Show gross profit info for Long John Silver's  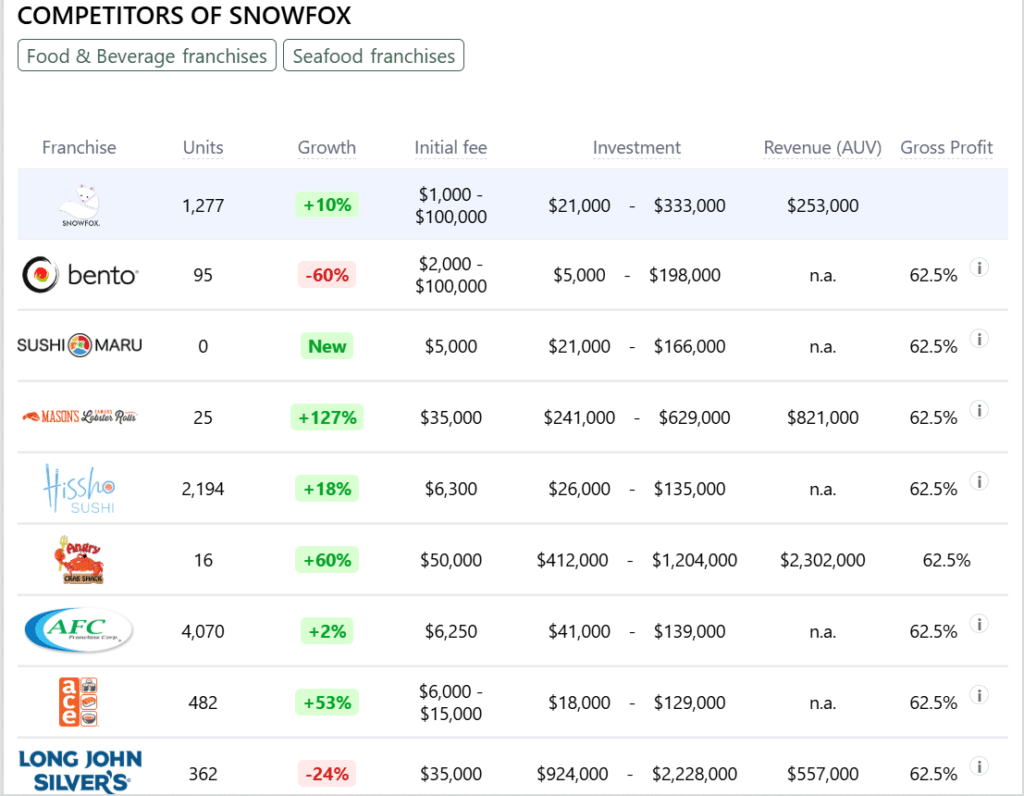coord(978,766)
